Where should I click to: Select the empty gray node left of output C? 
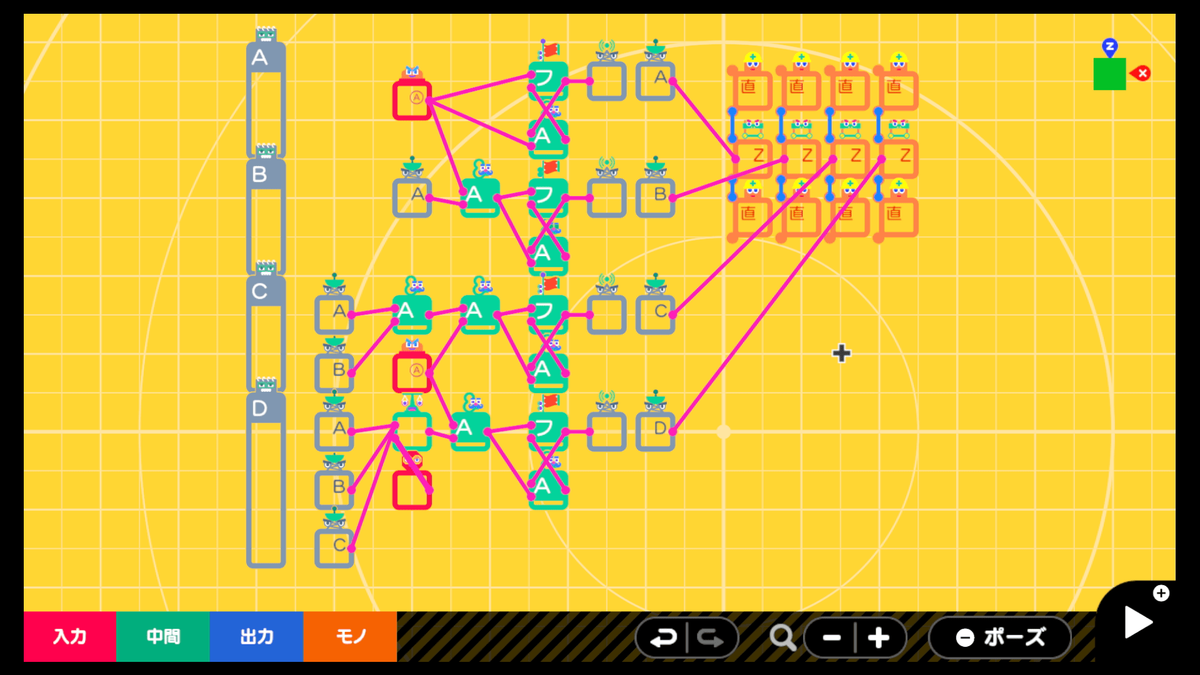pos(606,314)
